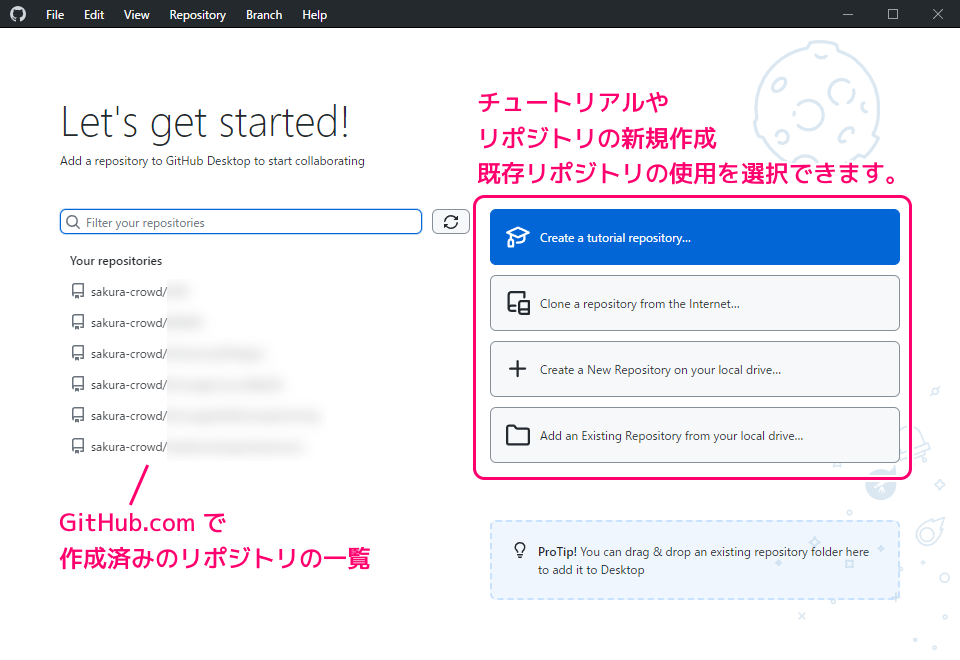Click the GitHub logo in the title bar
960x660 pixels.
[x=18, y=14]
